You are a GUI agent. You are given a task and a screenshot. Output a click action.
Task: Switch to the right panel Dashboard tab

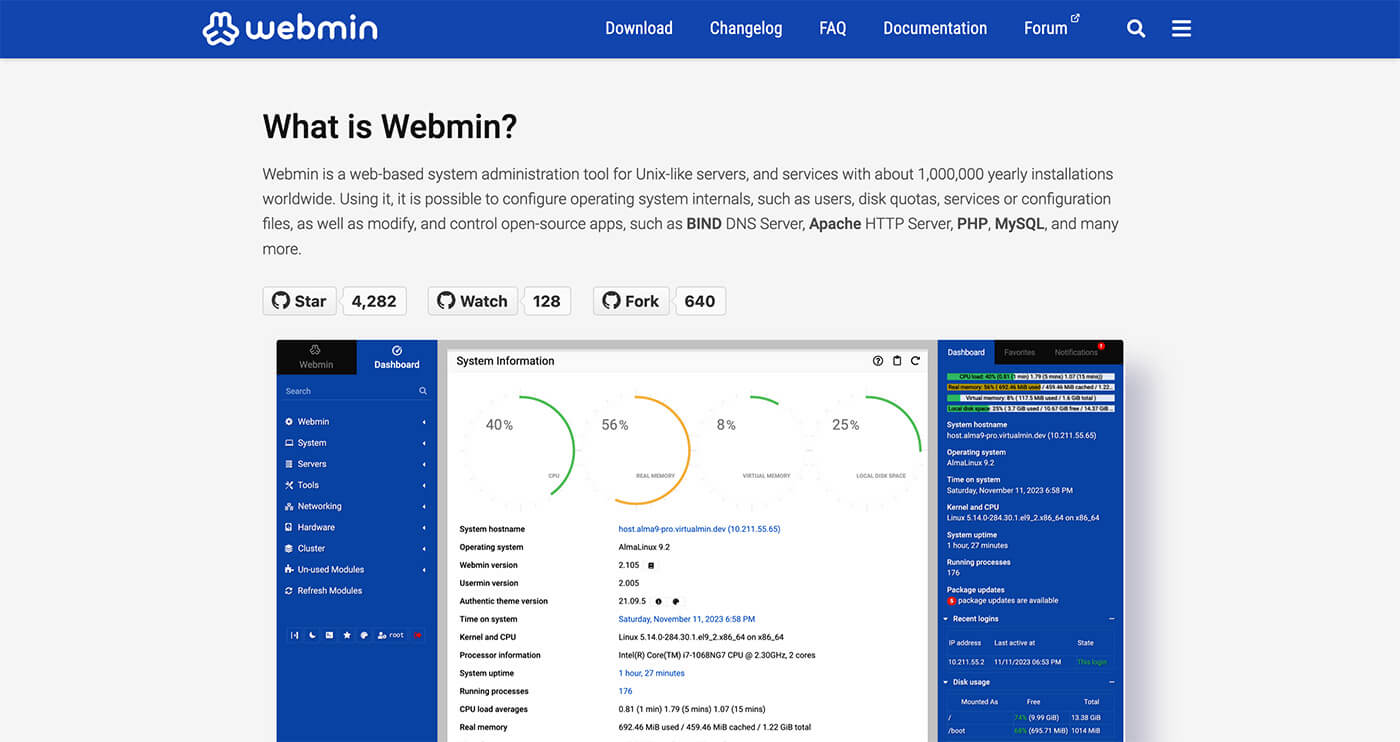point(966,352)
